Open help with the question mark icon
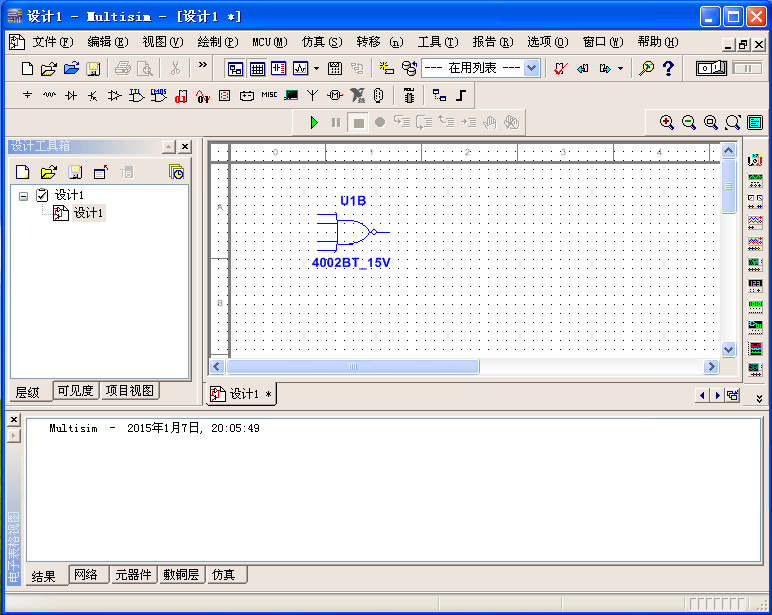 668,68
